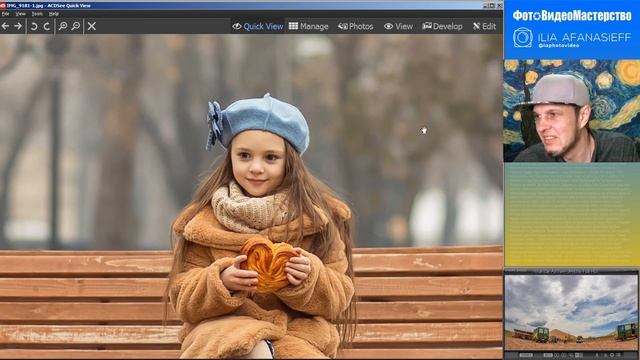
Task: Select the landscape video thumbnail
Action: click(x=571, y=313)
